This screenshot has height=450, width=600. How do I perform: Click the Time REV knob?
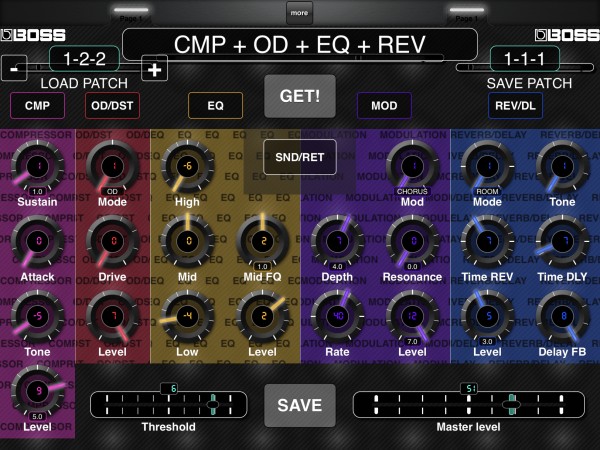pos(487,241)
